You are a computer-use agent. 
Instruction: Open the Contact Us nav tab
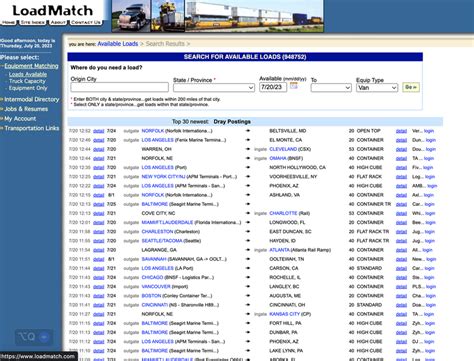pyautogui.click(x=86, y=22)
